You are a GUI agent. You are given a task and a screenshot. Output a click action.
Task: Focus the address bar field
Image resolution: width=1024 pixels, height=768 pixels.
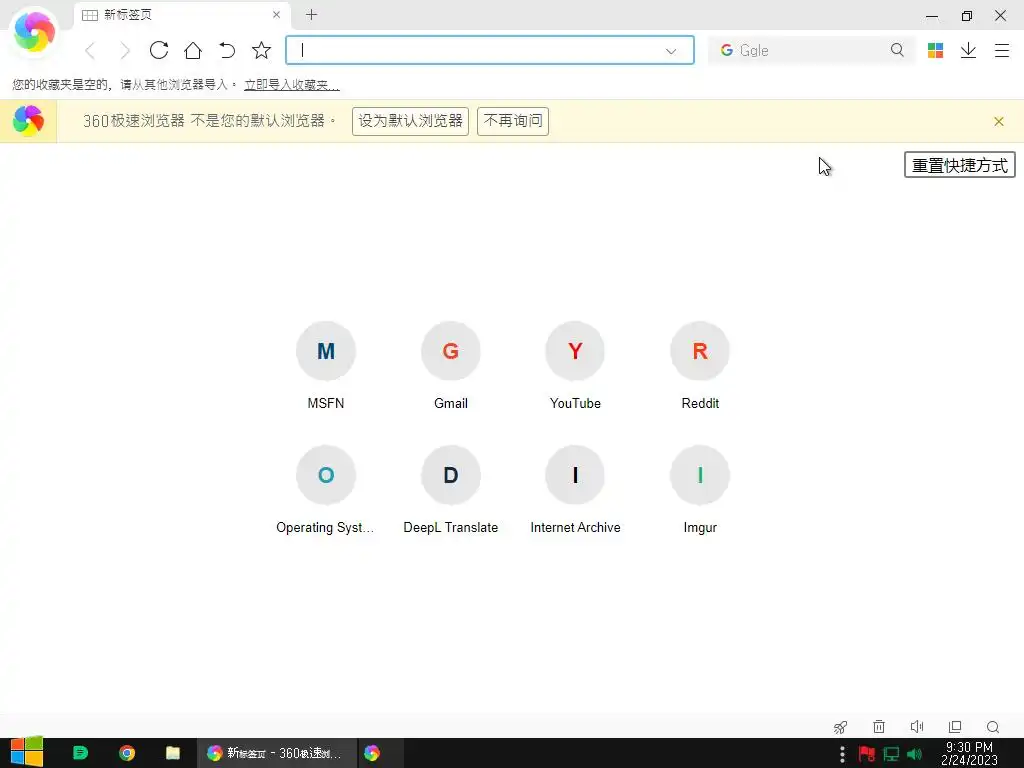click(x=490, y=50)
